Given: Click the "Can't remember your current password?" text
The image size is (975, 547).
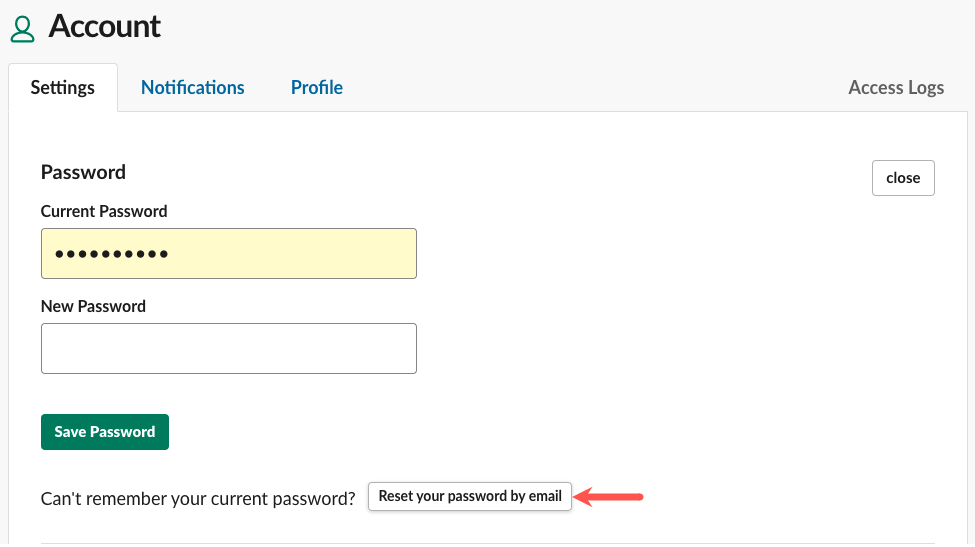Looking at the screenshot, I should [198, 498].
